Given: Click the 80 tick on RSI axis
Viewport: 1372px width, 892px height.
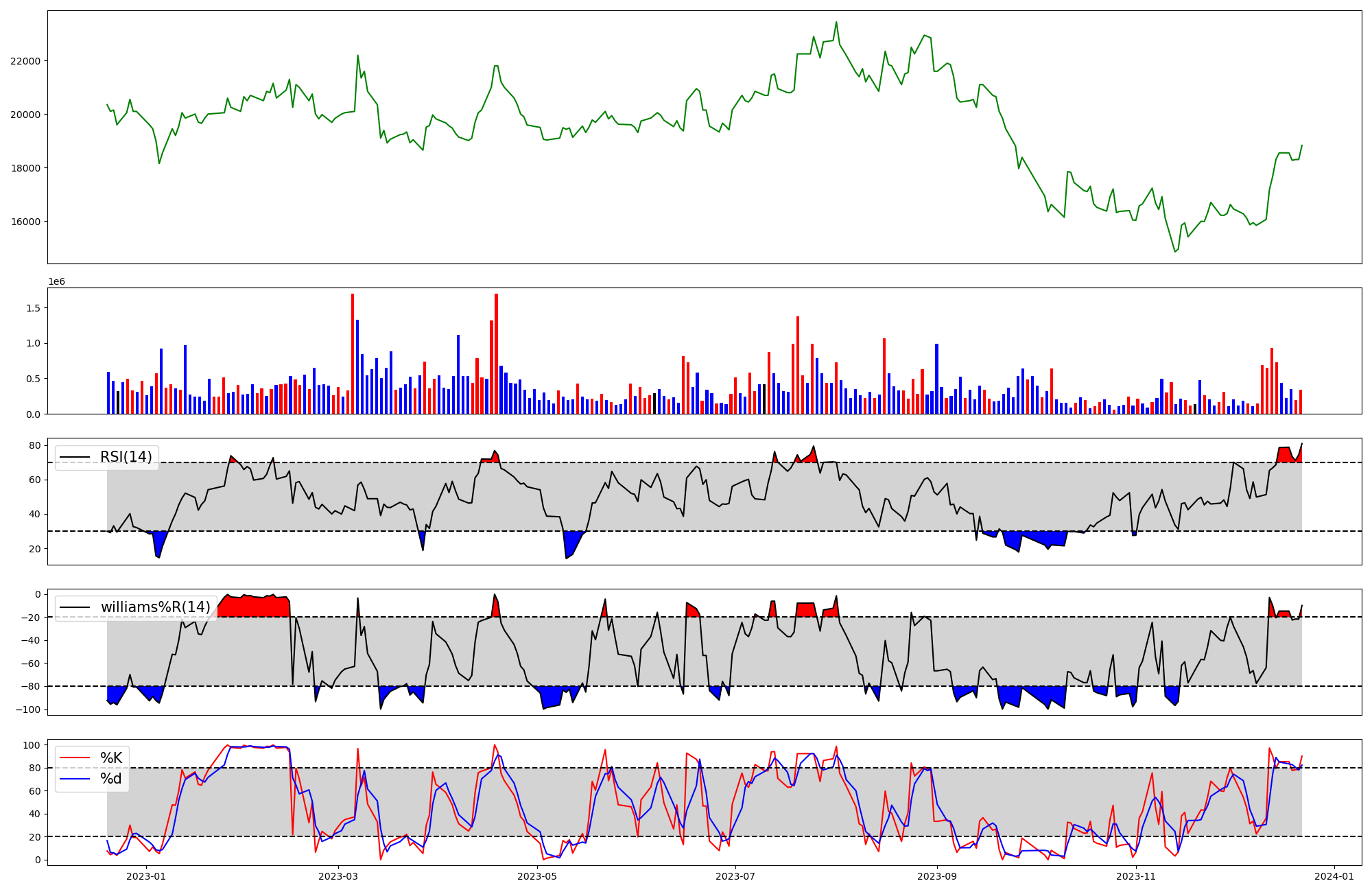Looking at the screenshot, I should [35, 446].
